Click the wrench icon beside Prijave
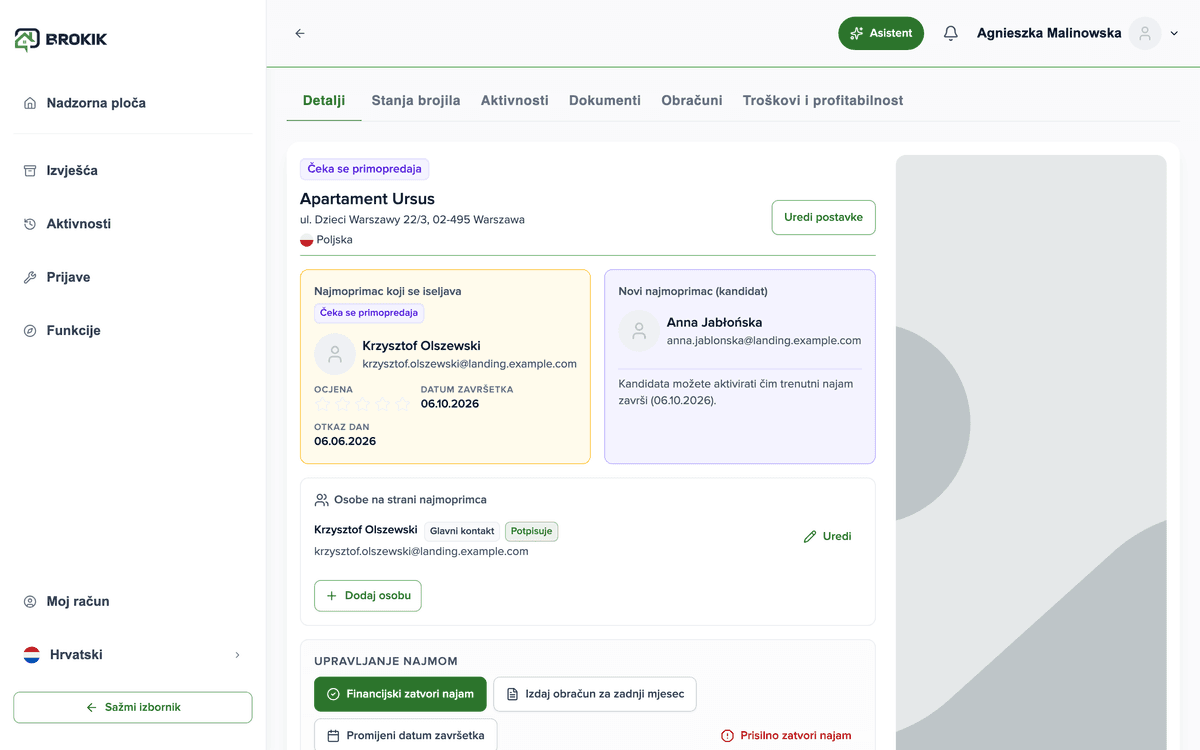The image size is (1200, 750). (x=30, y=277)
